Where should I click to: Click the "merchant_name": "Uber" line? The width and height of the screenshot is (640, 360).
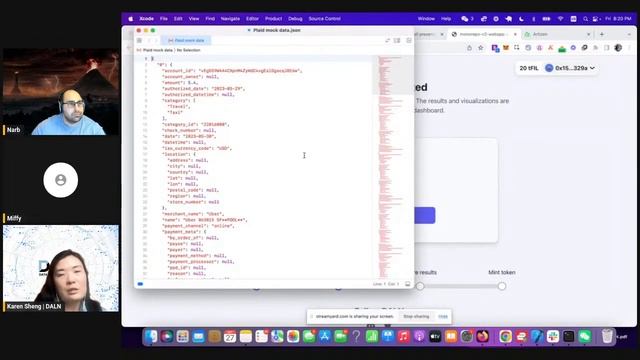point(193,213)
